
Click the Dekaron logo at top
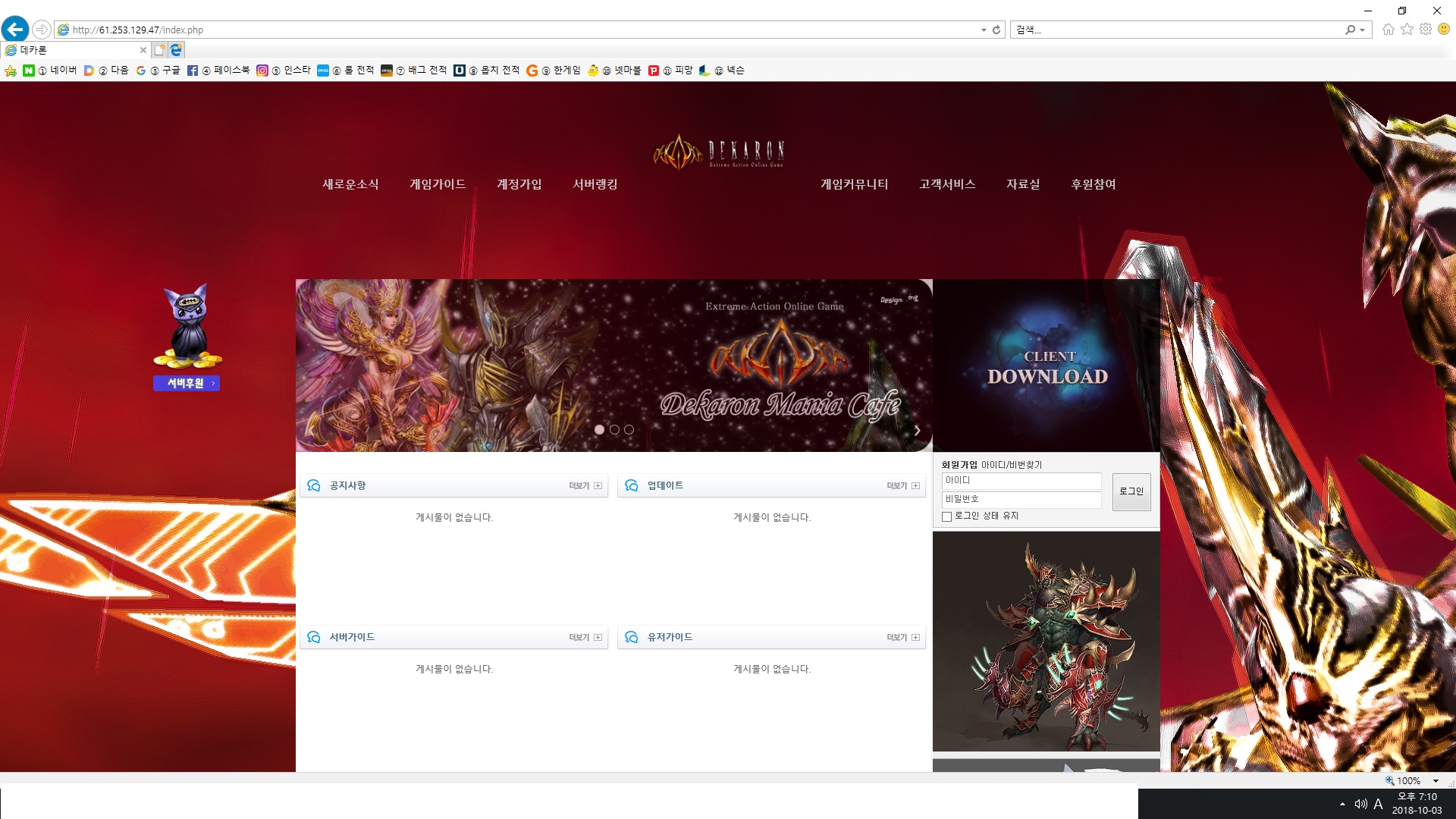pyautogui.click(x=719, y=152)
